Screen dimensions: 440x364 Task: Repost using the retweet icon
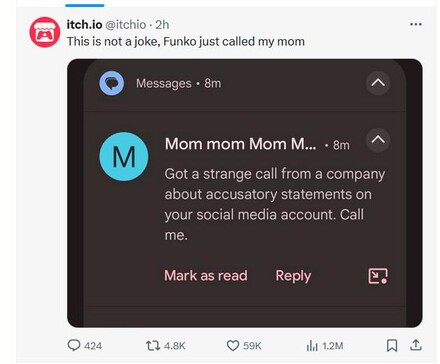point(153,345)
